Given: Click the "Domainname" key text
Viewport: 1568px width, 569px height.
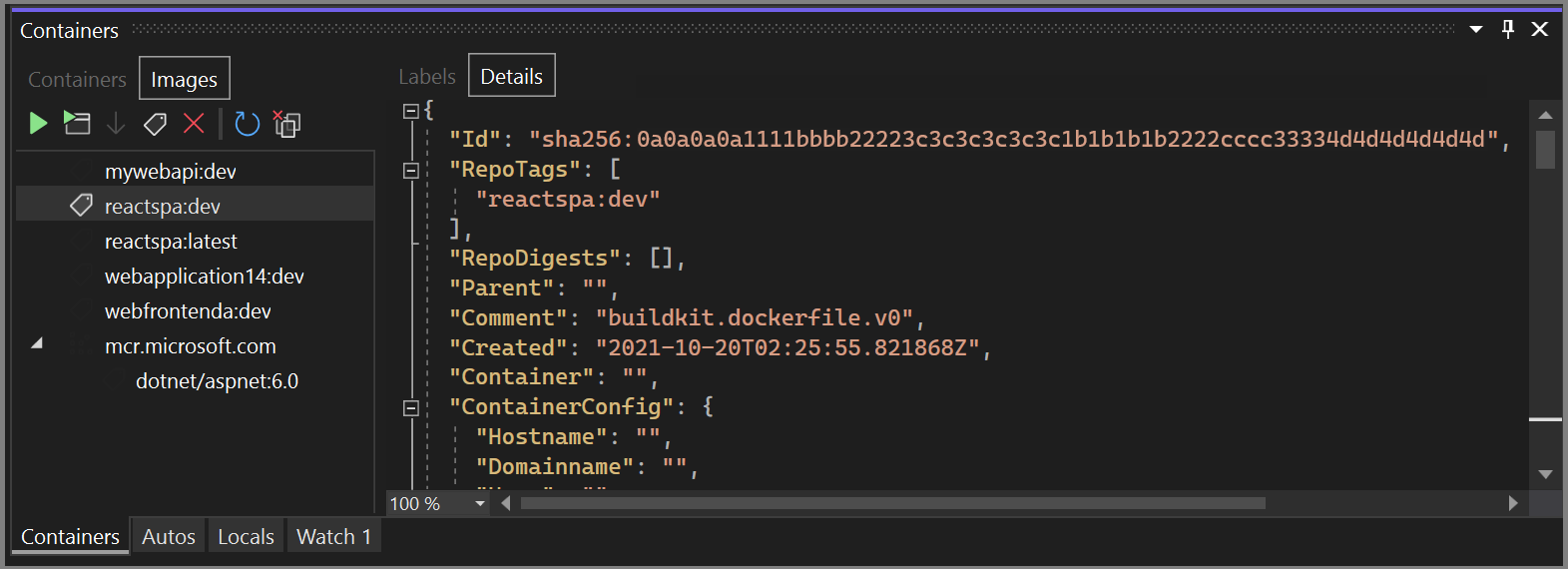Looking at the screenshot, I should [554, 466].
